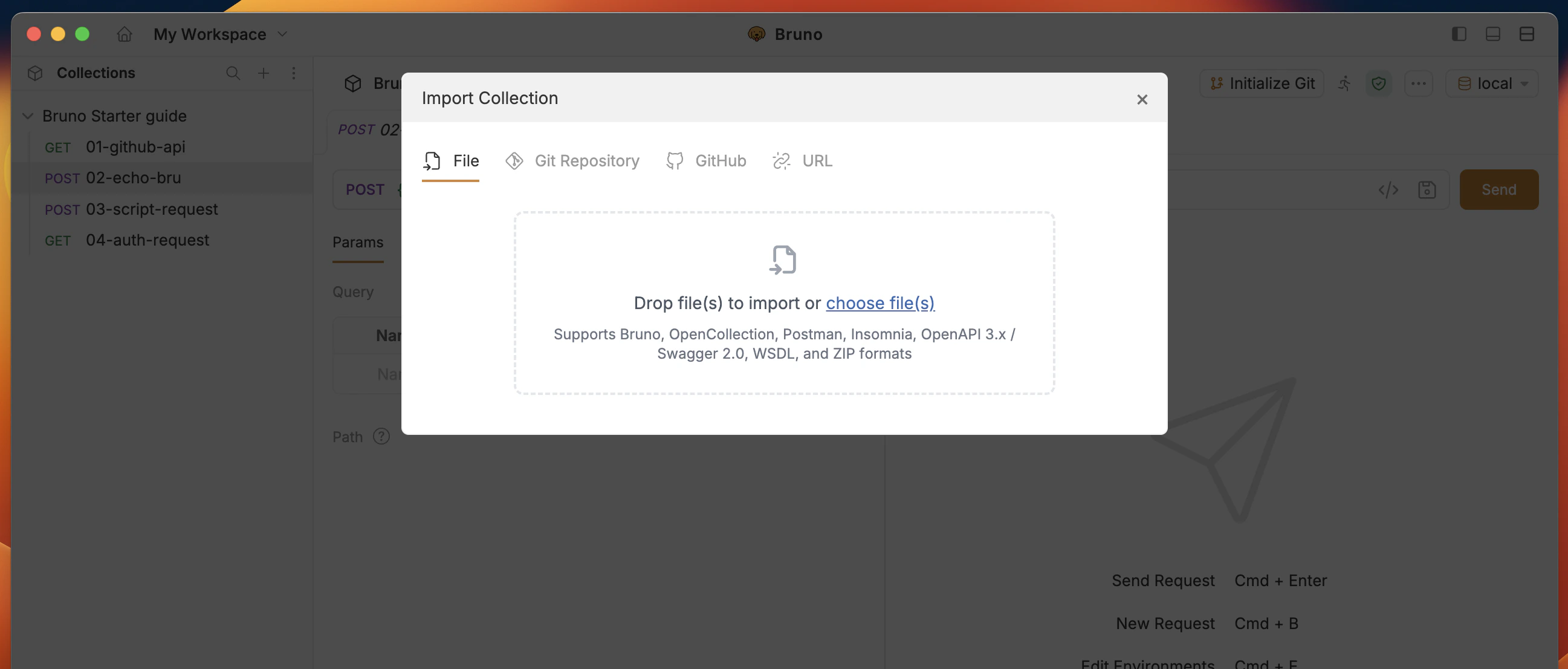Toggle the left sidebar visibility
Viewport: 1568px width, 669px height.
(1459, 34)
